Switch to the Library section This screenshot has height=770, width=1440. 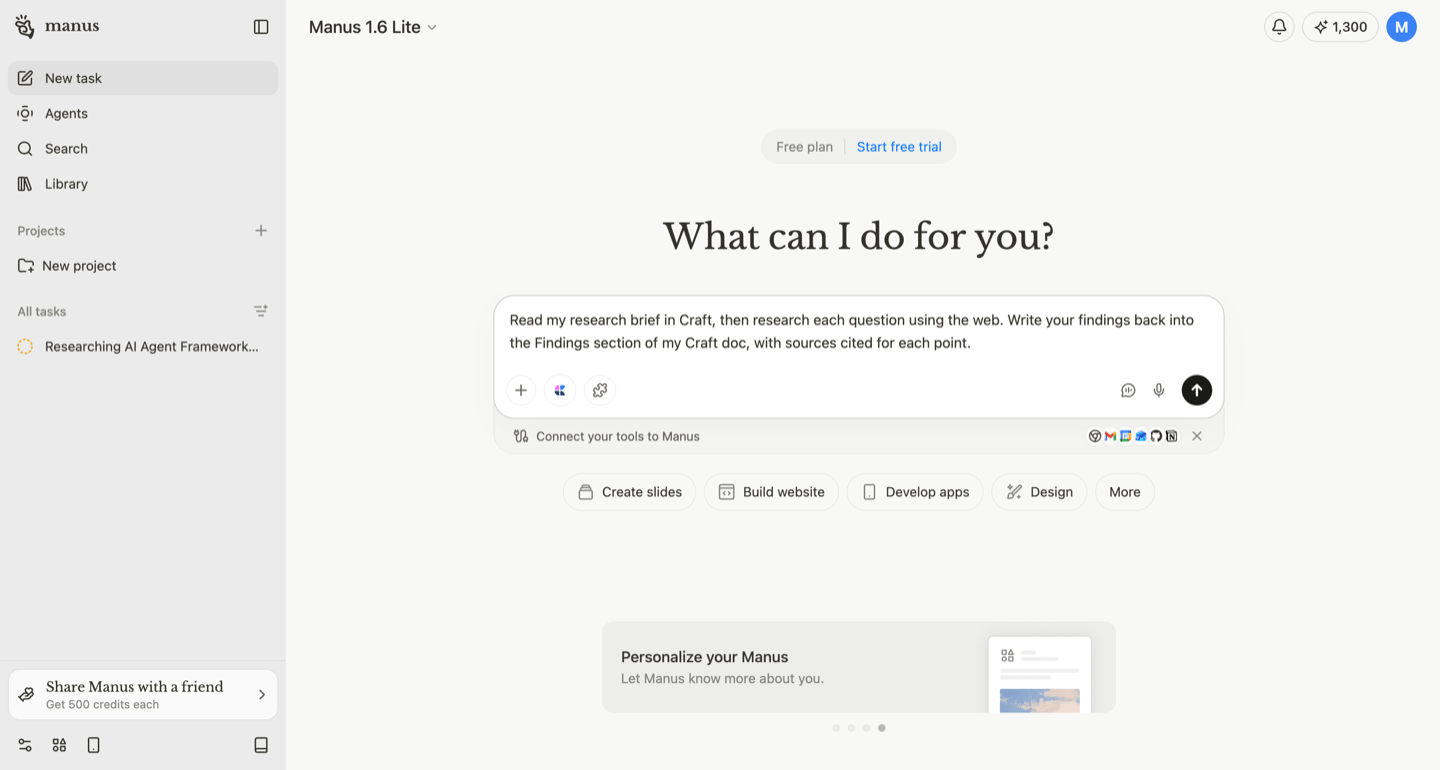[66, 183]
